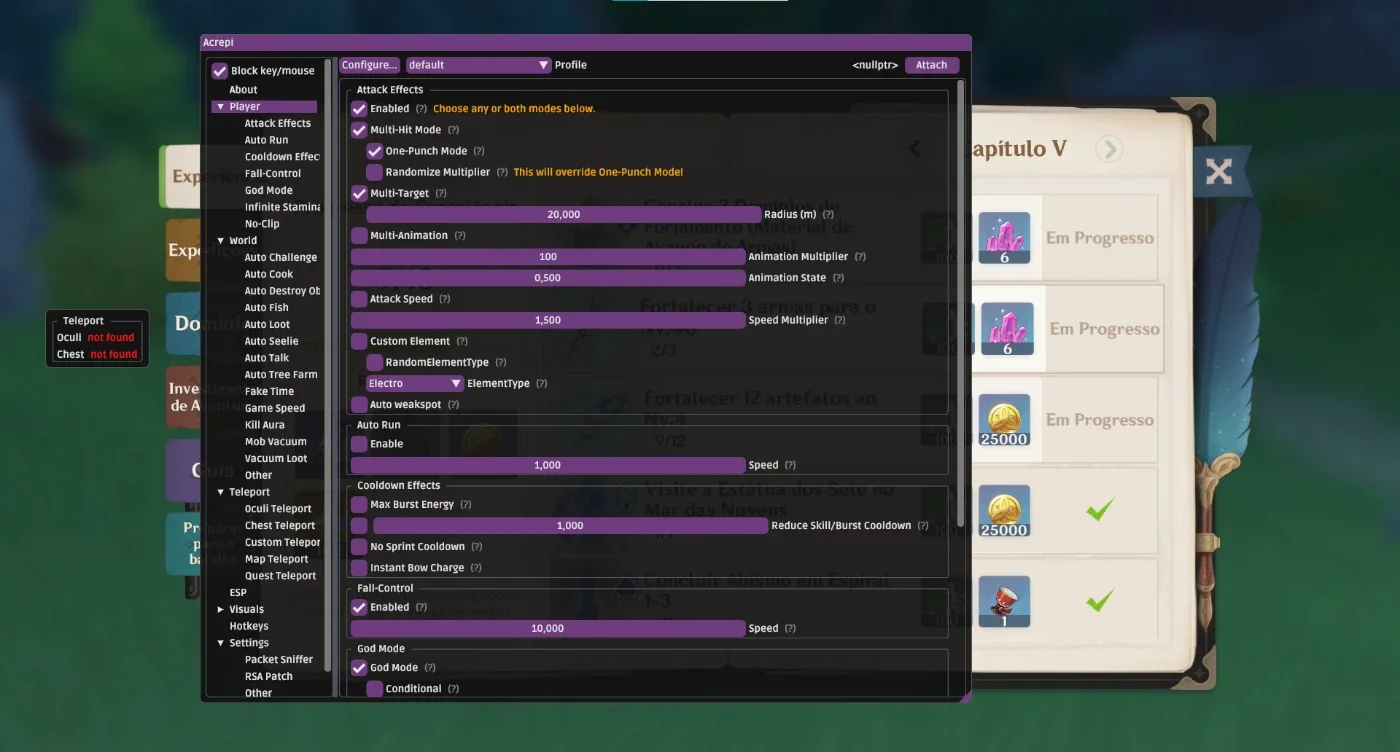Open the default profile dropdown
The width and height of the screenshot is (1400, 752).
pyautogui.click(x=478, y=65)
